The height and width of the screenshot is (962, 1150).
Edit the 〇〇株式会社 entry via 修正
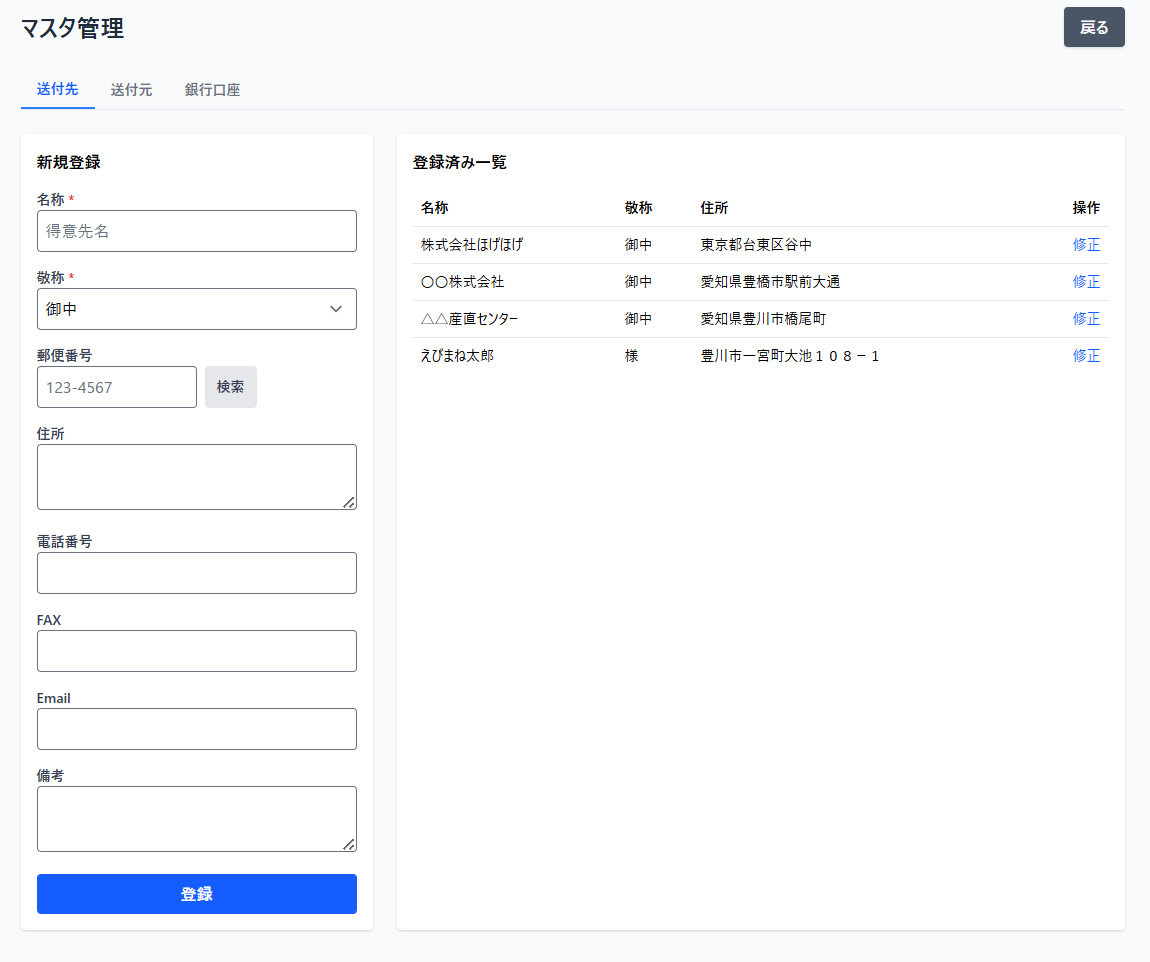(1086, 282)
